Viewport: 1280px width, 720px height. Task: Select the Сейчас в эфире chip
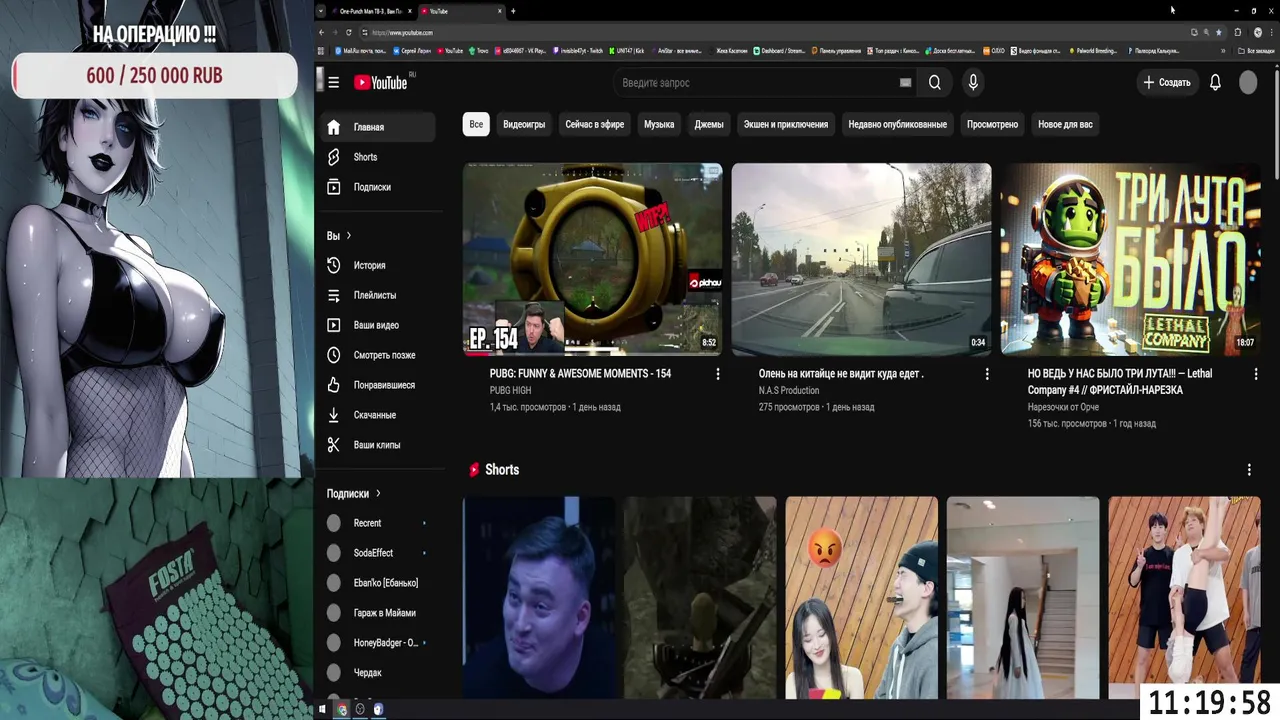point(595,124)
